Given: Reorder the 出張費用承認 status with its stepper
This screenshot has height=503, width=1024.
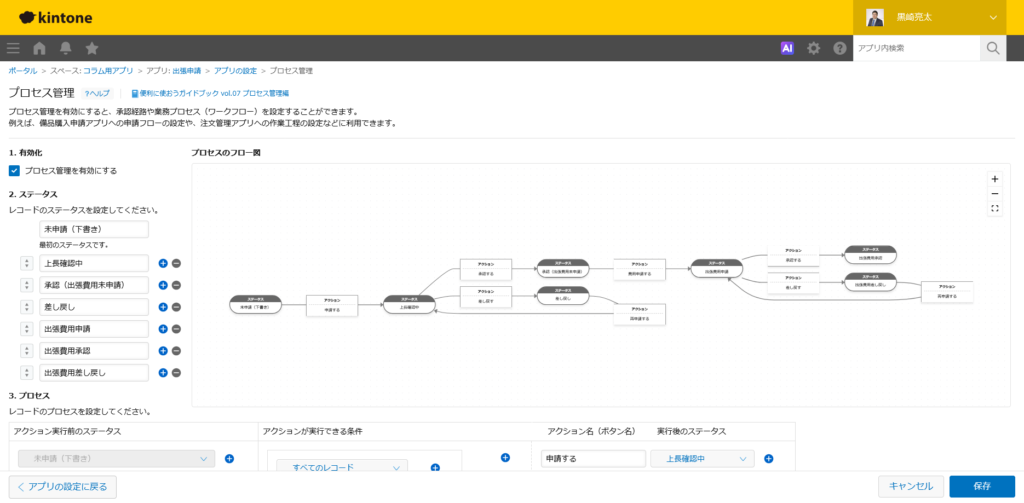Looking at the screenshot, I should coord(27,351).
